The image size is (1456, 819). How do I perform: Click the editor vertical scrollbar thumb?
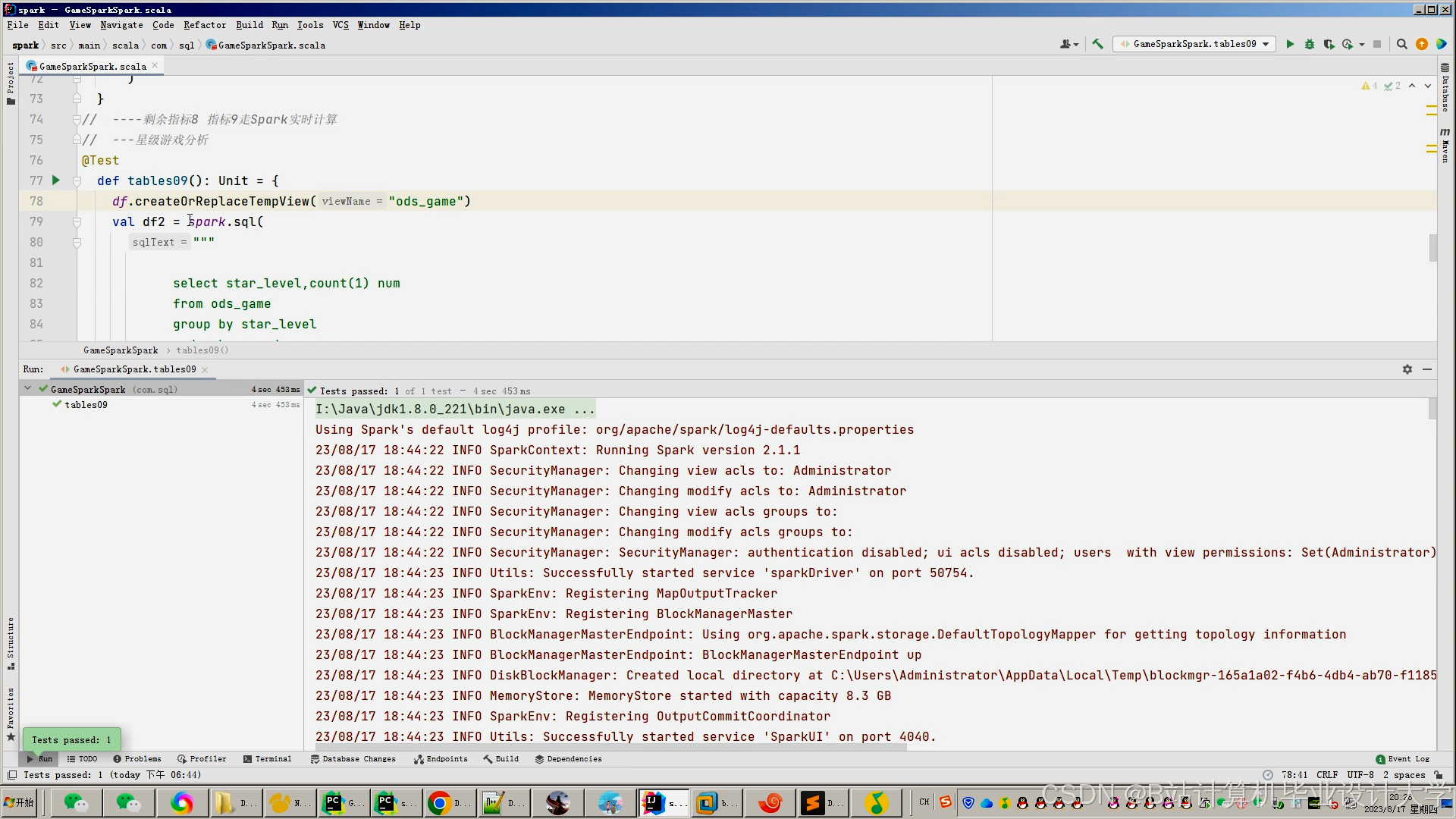[x=1432, y=248]
